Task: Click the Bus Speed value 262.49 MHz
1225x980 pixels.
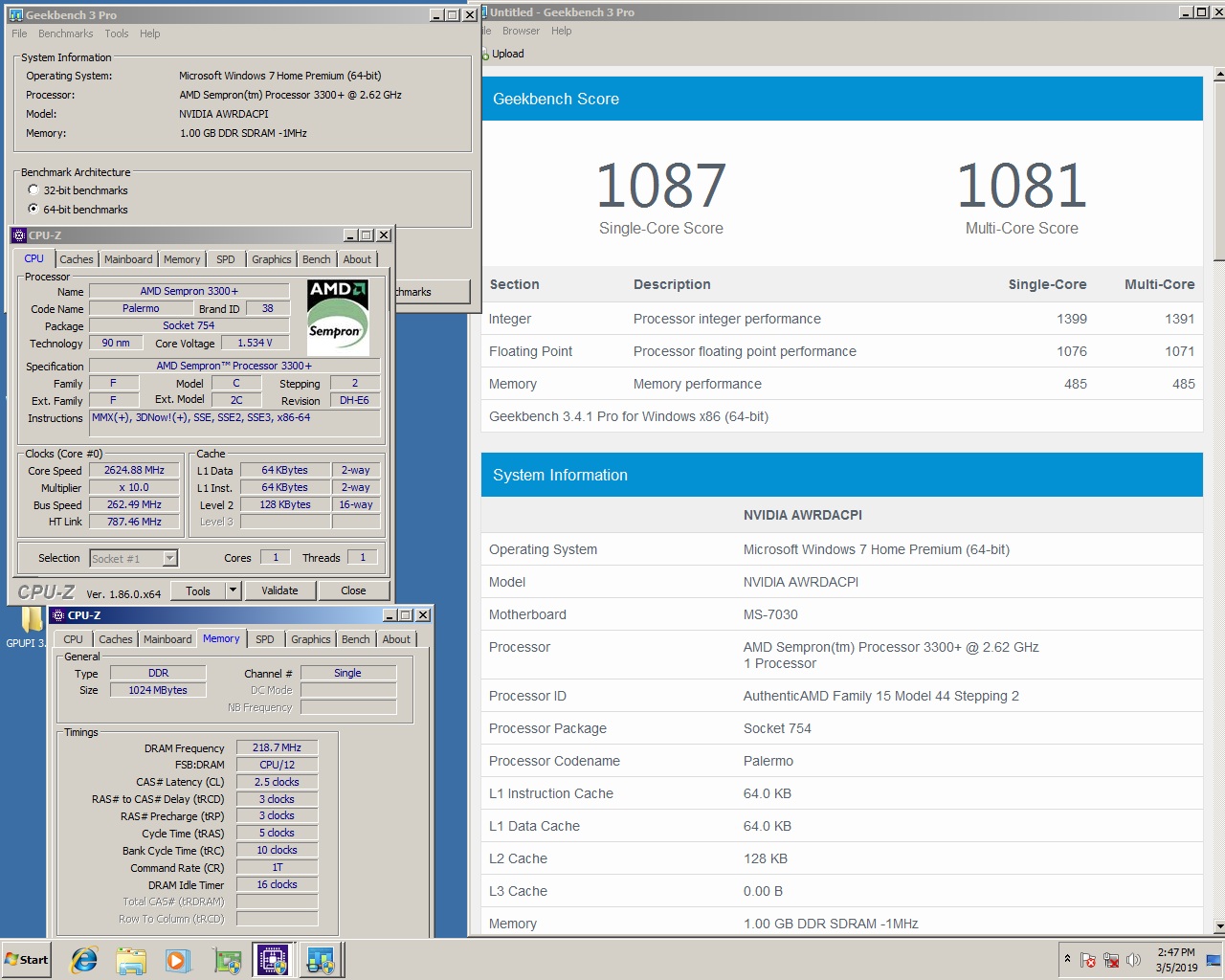Action: (134, 504)
